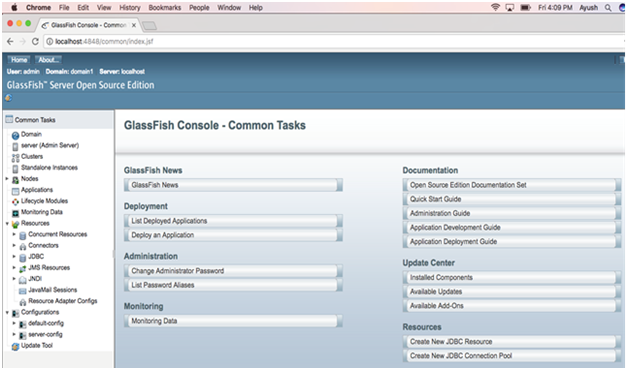Click Change Administrator Password

click(233, 271)
